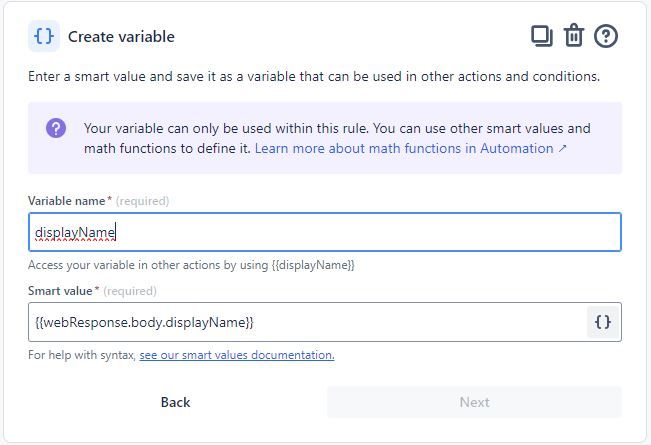Click the 'Enter a smart value' description text
651x445 pixels.
[x=314, y=76]
